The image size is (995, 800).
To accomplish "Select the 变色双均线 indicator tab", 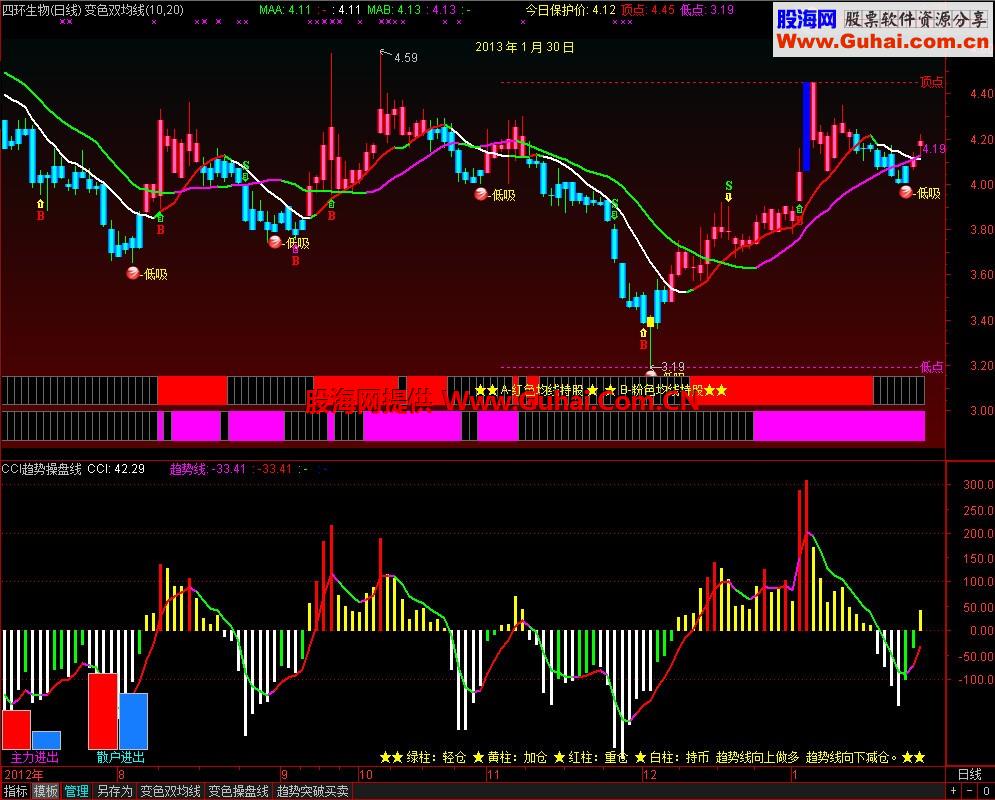I will pos(170,791).
